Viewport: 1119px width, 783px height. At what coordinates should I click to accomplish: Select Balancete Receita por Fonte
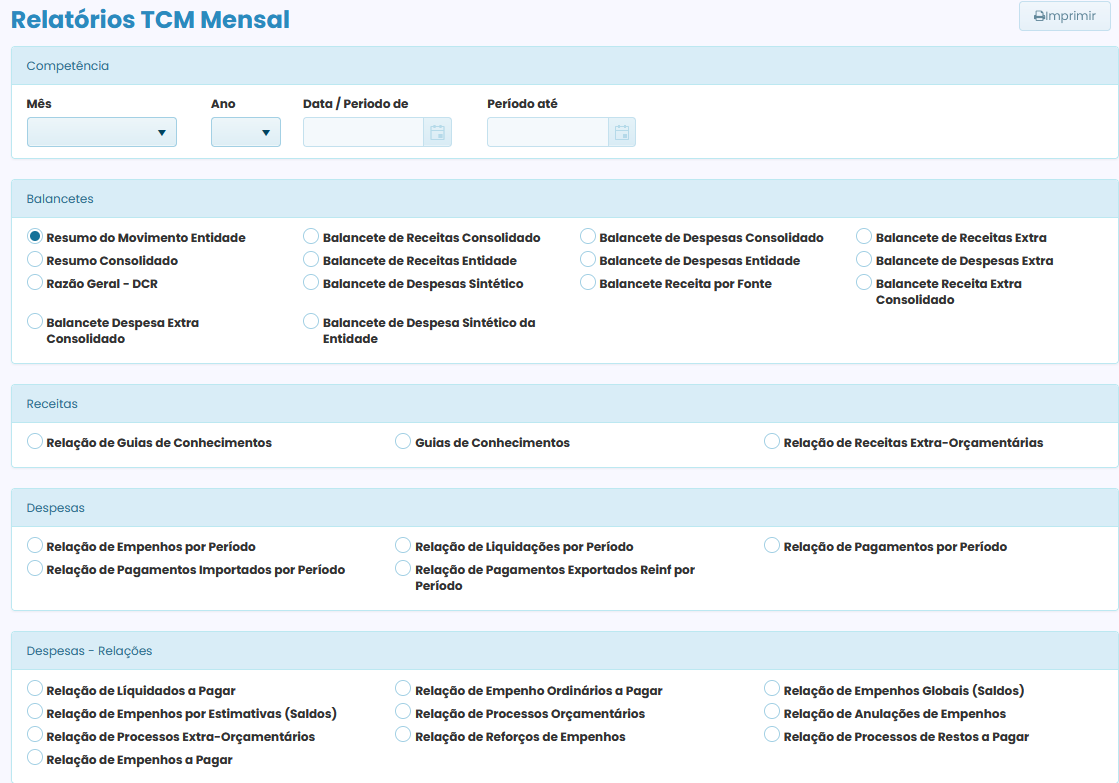(588, 283)
